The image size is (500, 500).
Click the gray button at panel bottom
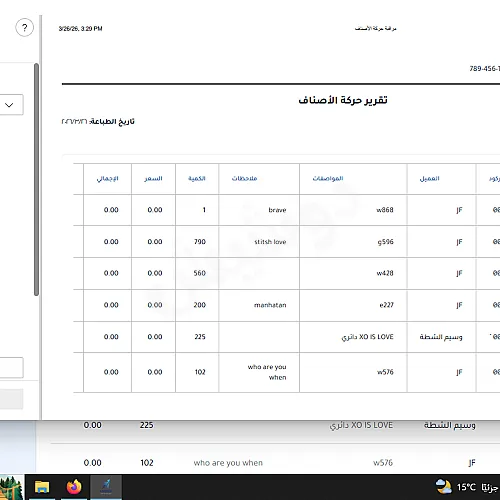tap(11, 399)
